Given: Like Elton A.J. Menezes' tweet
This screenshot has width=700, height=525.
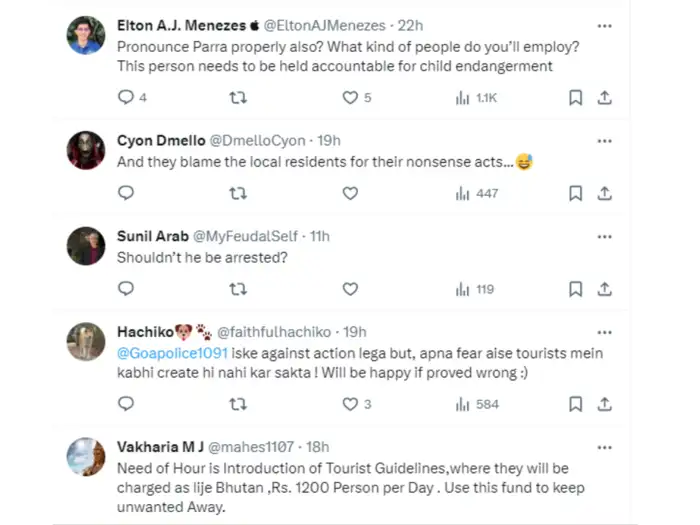Looking at the screenshot, I should point(350,98).
